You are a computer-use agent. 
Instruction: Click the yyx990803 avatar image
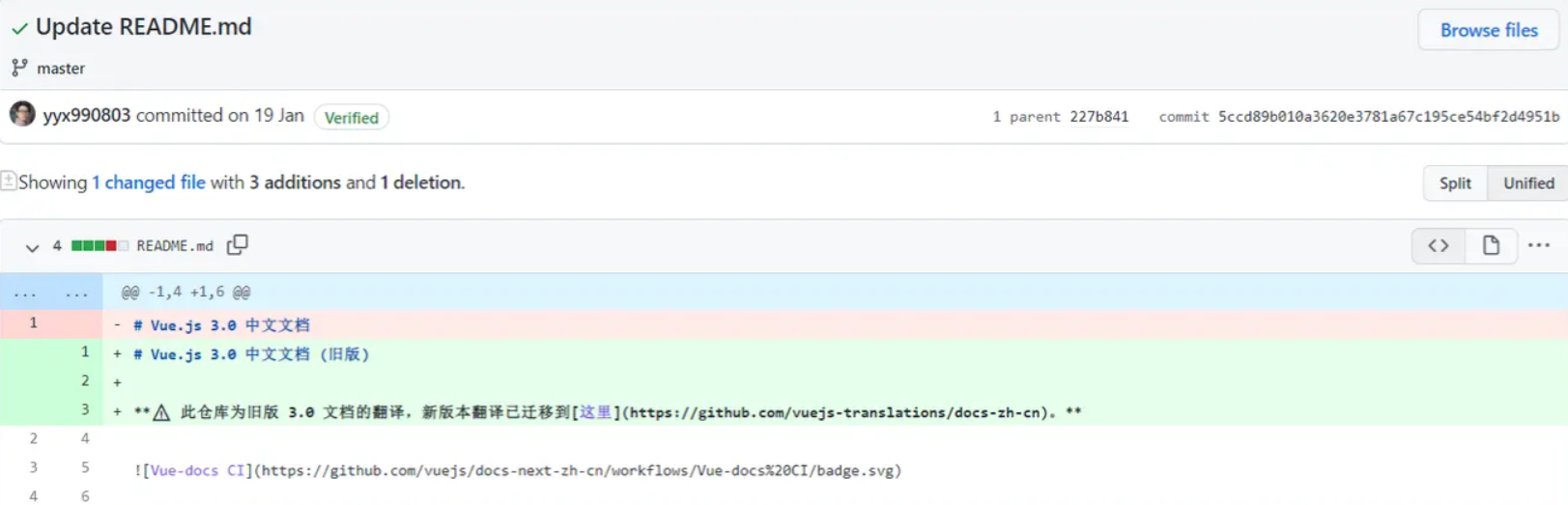coord(22,114)
